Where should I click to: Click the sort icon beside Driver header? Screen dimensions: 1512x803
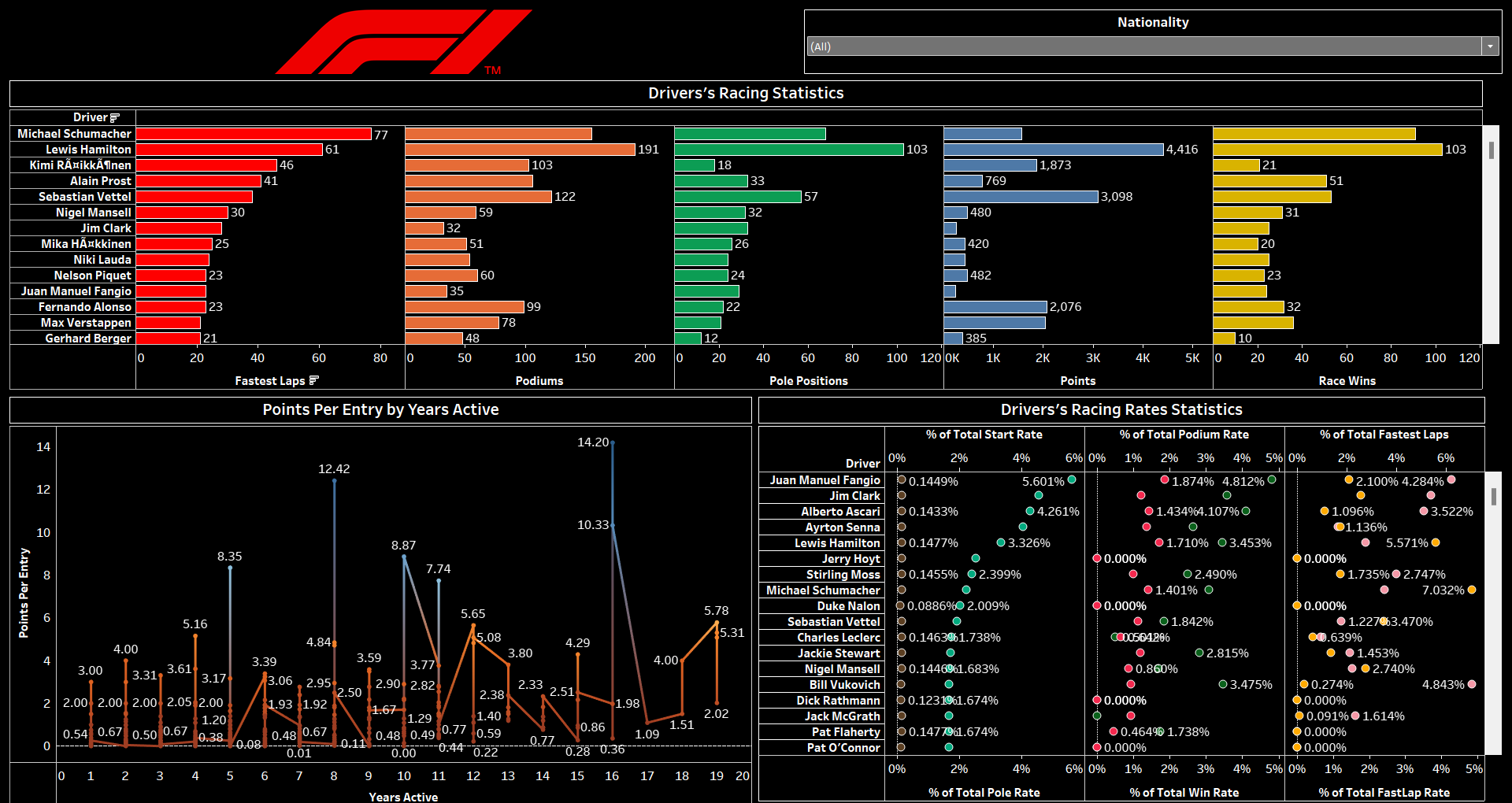(x=115, y=118)
